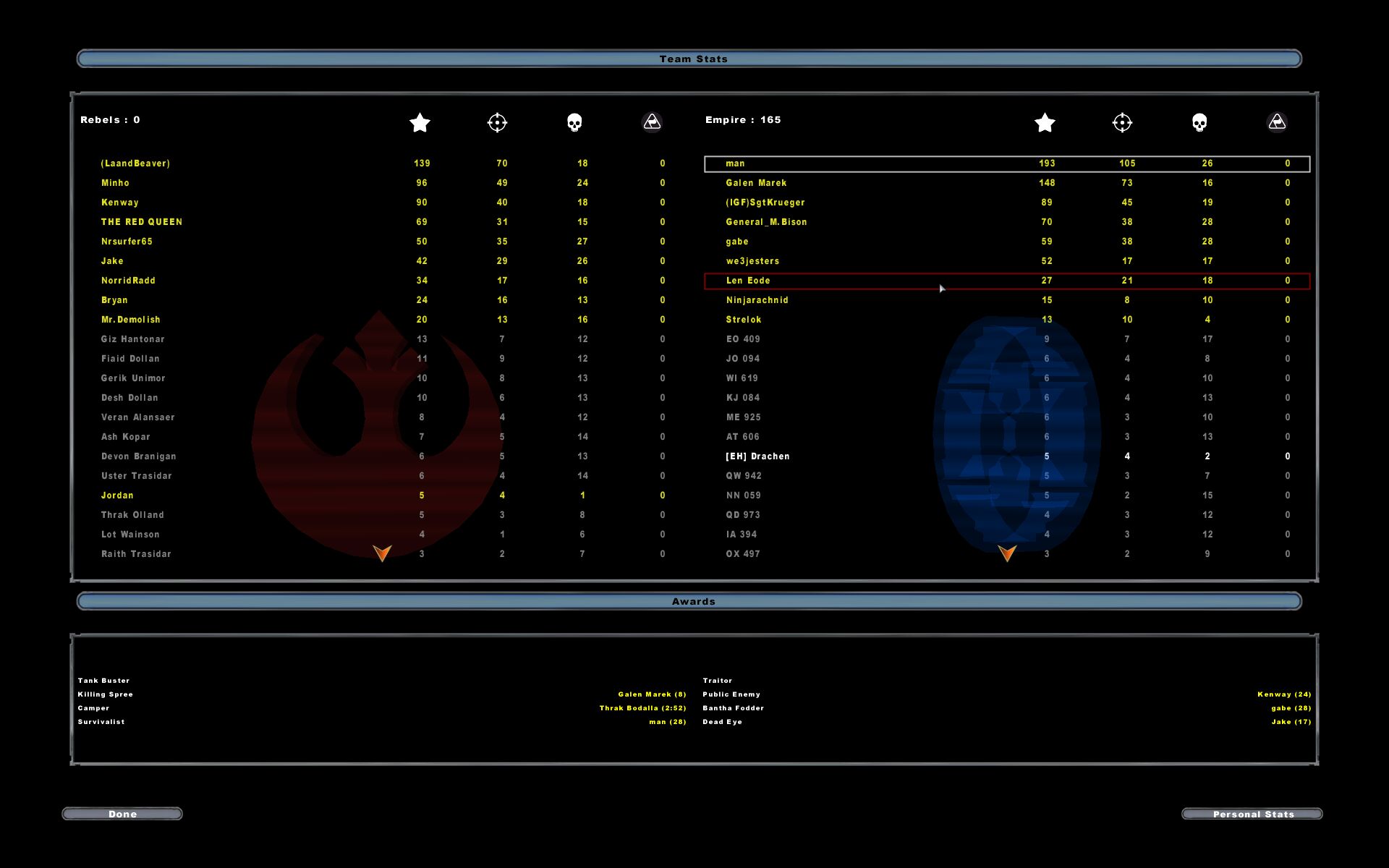Click player name OX 497
This screenshot has width=1389, height=868.
[743, 554]
